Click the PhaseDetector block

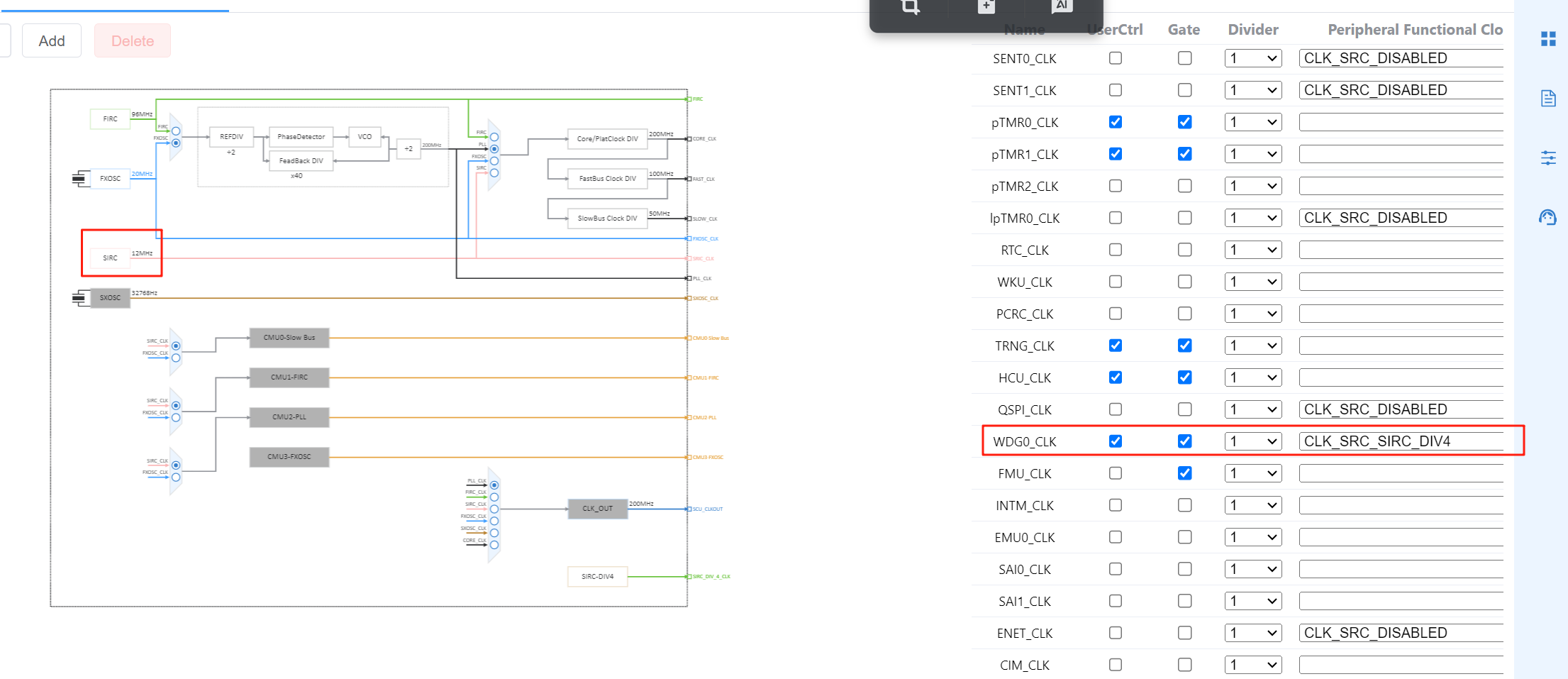(x=301, y=137)
